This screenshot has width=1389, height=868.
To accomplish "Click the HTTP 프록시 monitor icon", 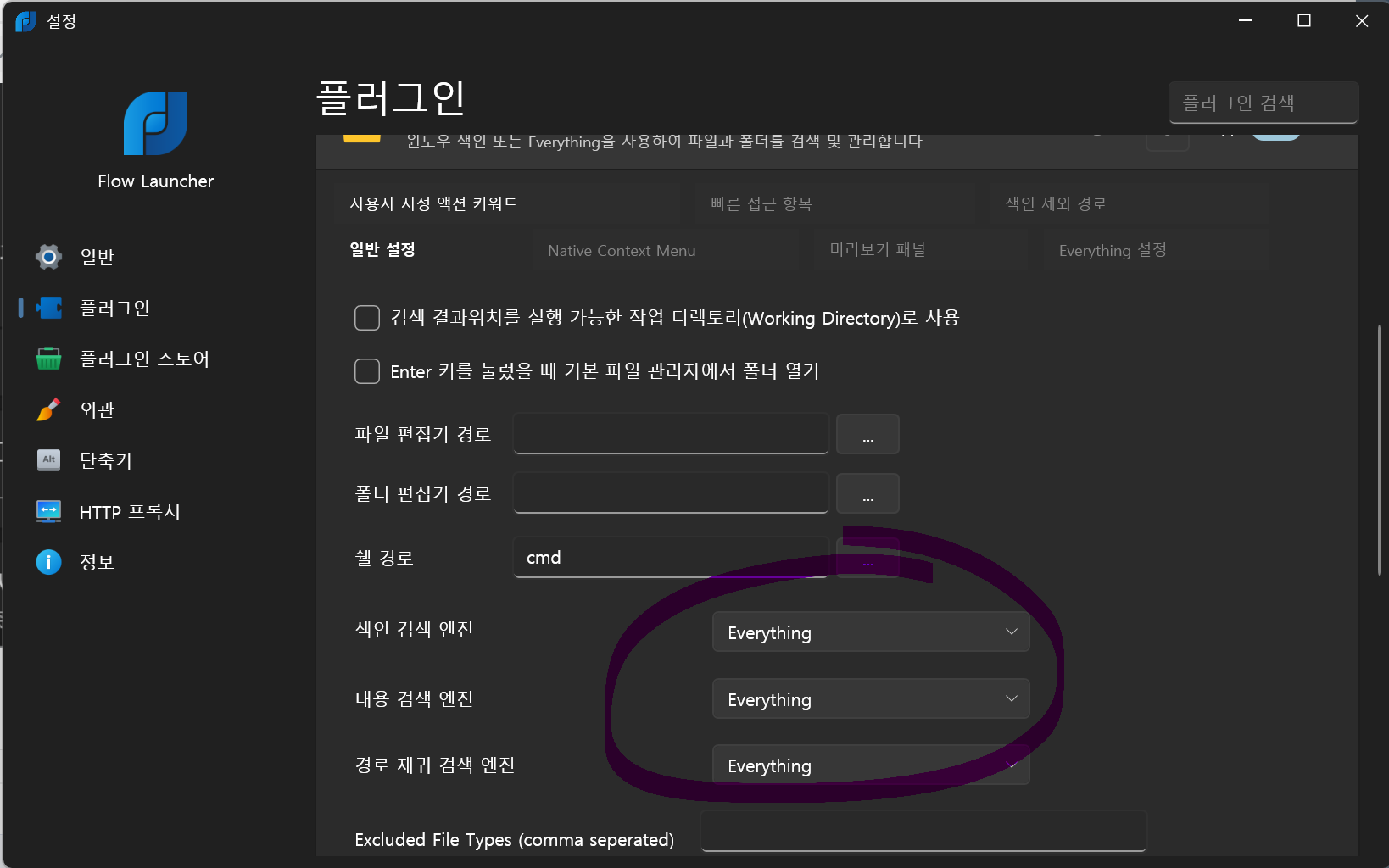I will pyautogui.click(x=48, y=511).
